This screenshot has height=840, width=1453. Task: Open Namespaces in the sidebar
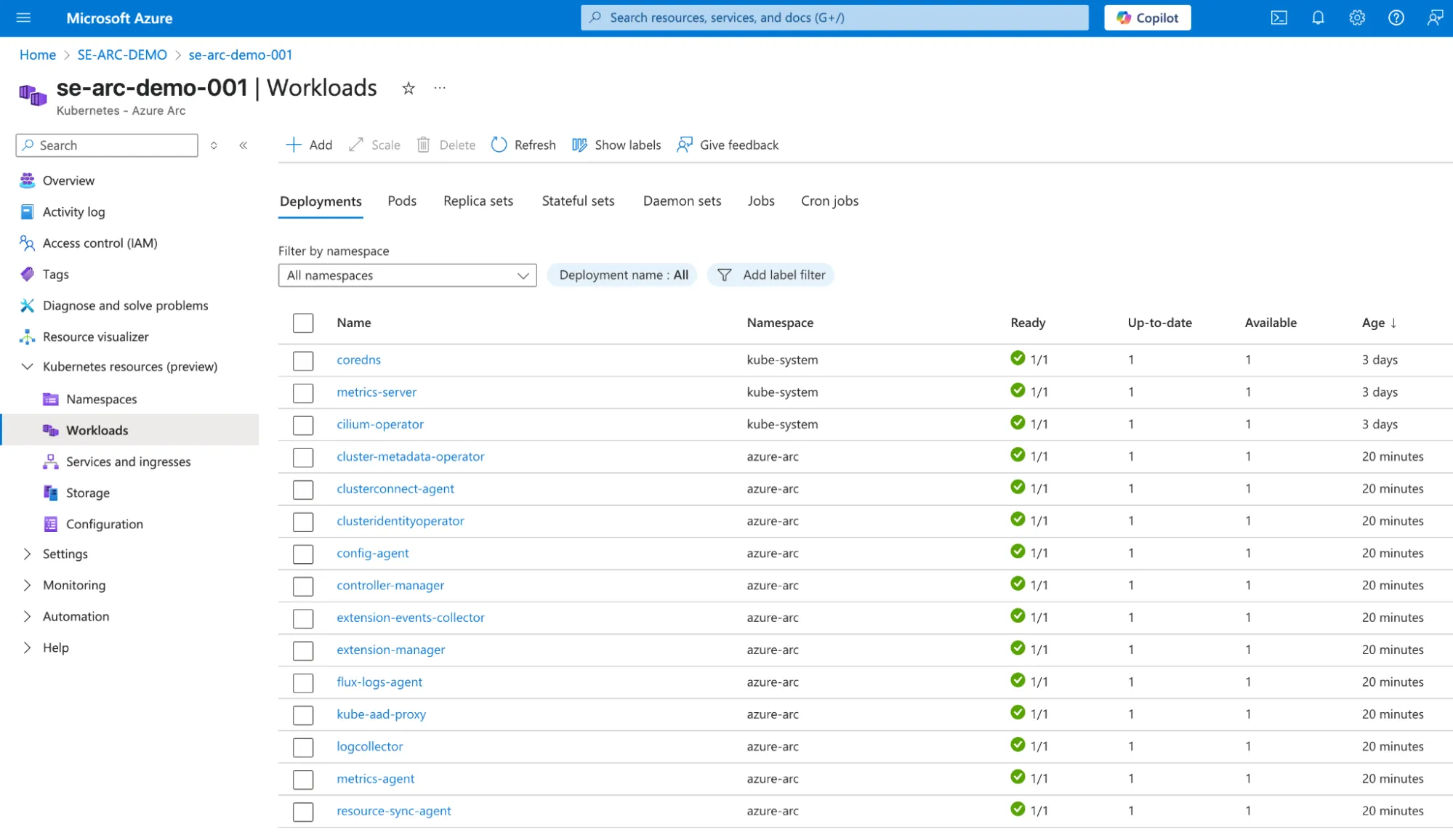point(101,399)
